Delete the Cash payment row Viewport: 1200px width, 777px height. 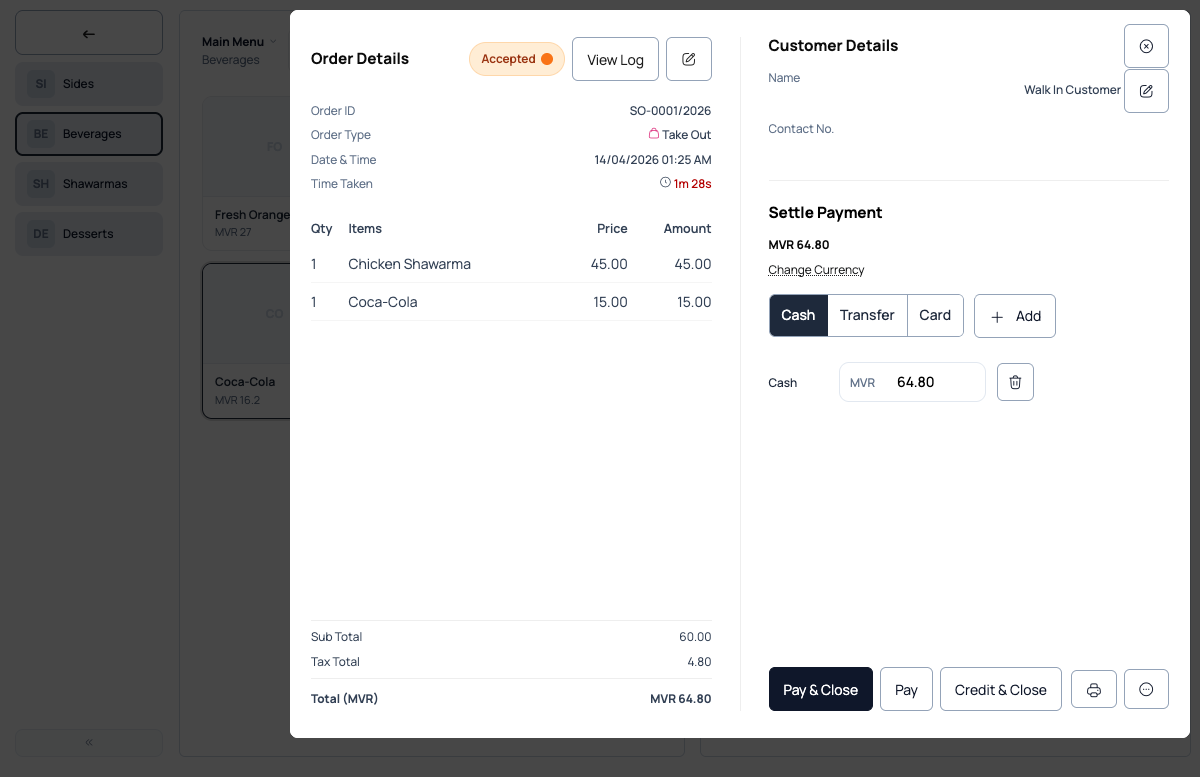tap(1015, 382)
